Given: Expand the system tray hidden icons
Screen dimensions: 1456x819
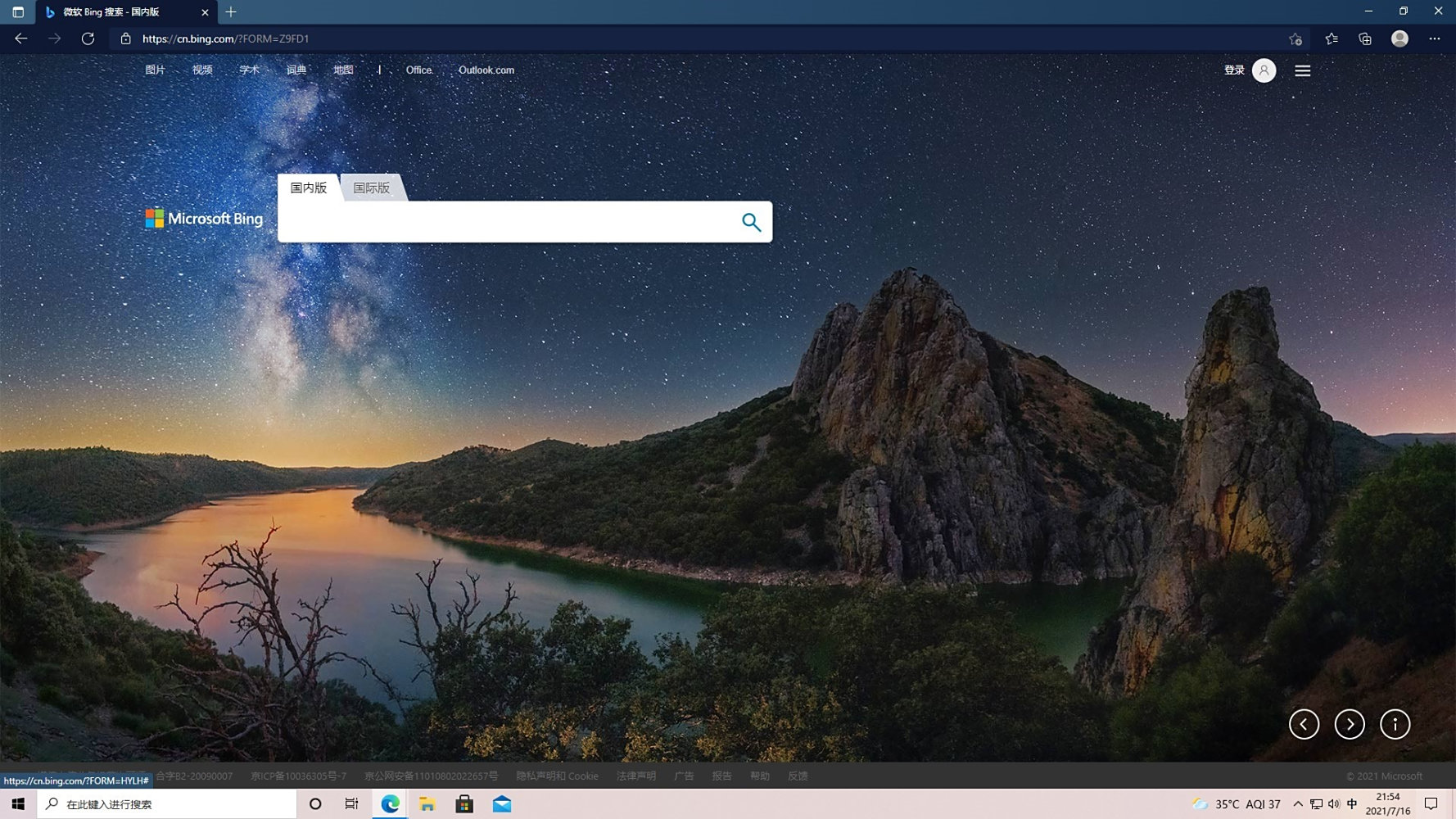Looking at the screenshot, I should (1297, 804).
